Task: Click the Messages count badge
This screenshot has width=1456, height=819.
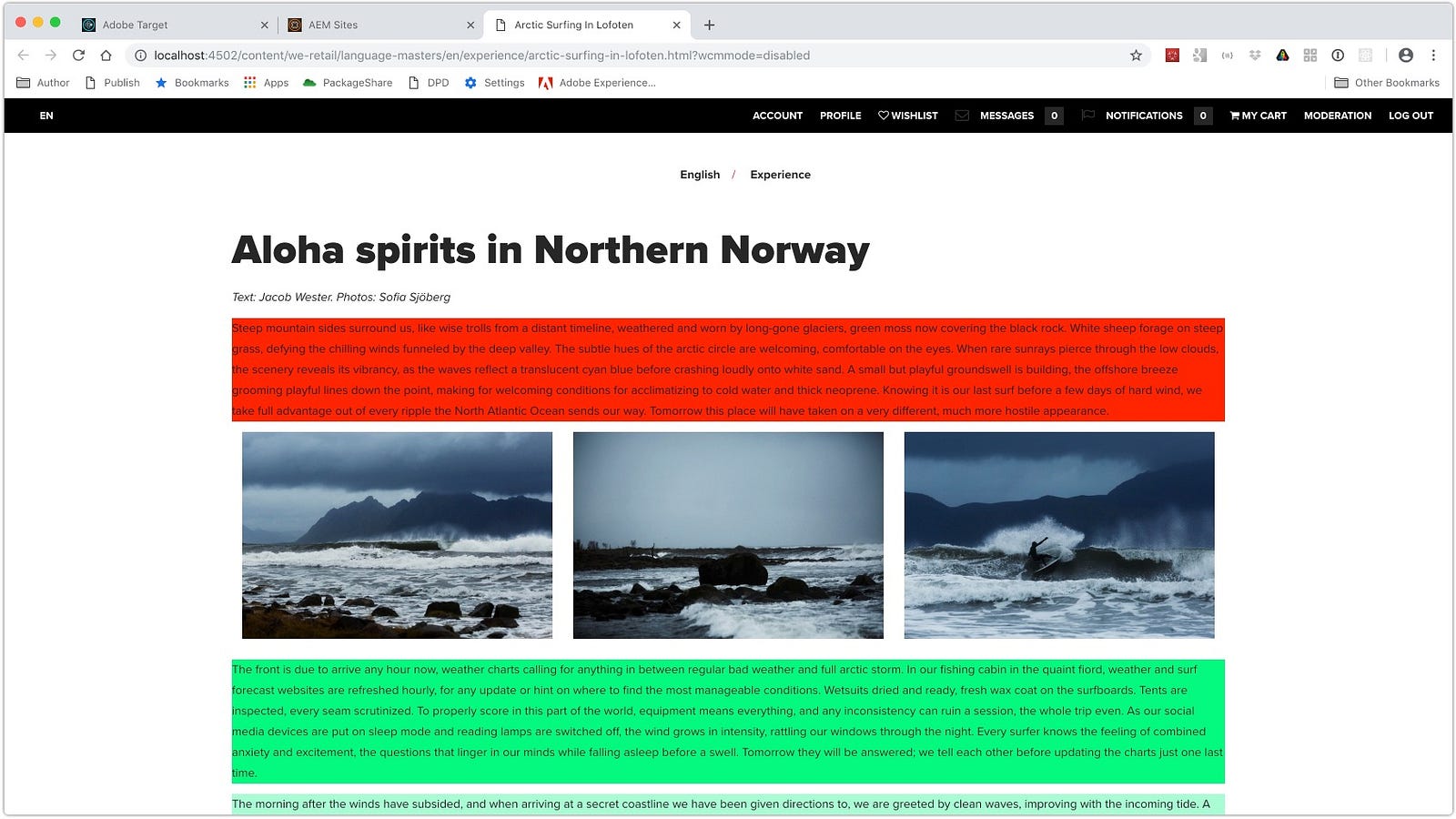Action: [1055, 116]
